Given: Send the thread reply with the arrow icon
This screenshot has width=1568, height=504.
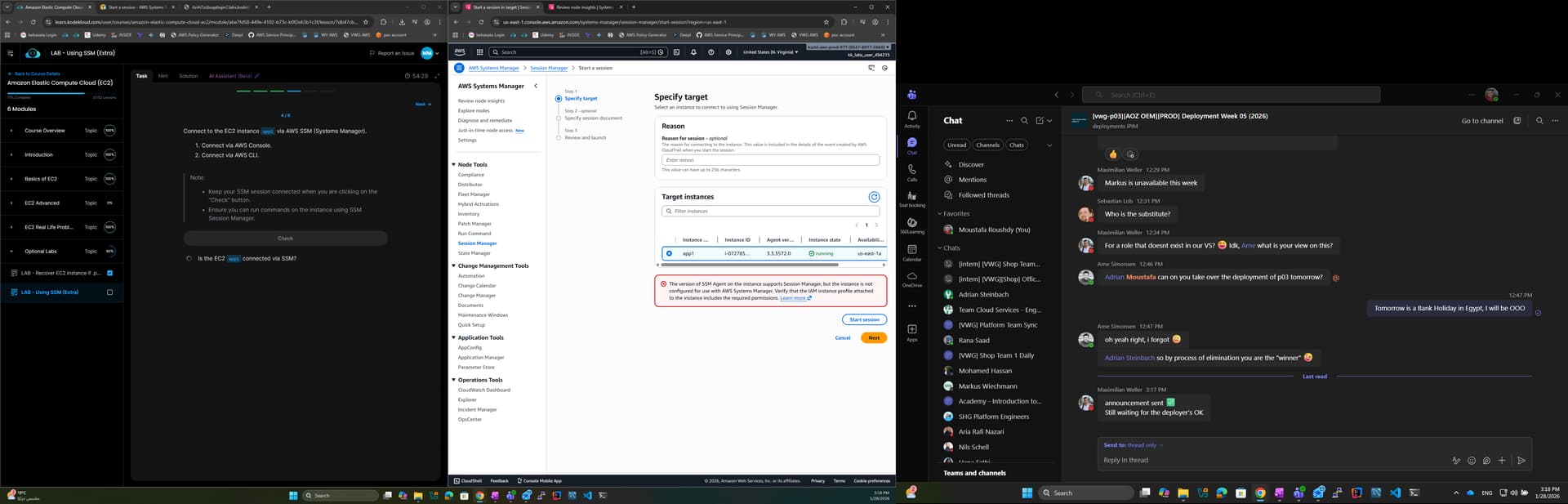Looking at the screenshot, I should pos(1521,461).
